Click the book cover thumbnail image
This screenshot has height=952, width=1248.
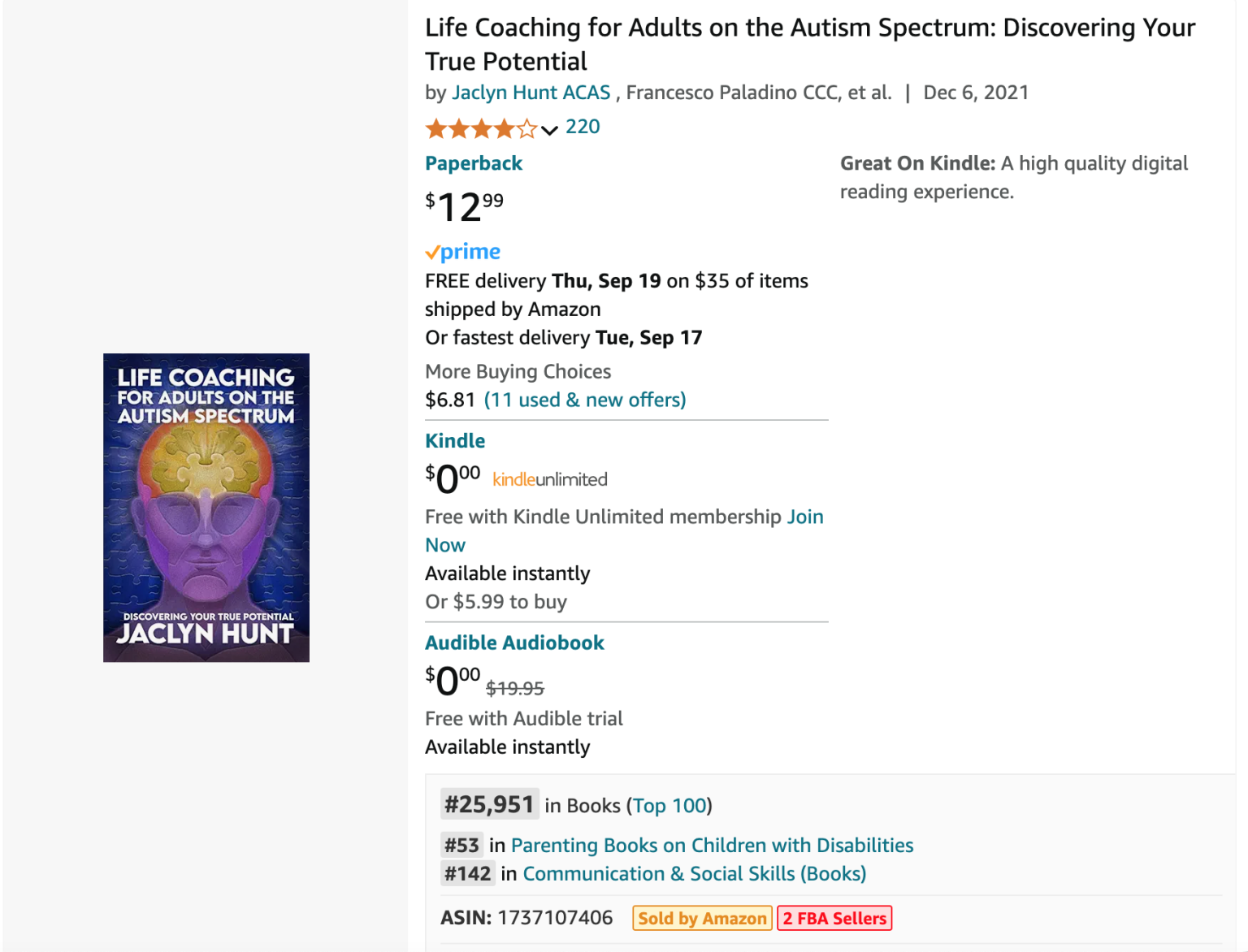(x=206, y=508)
